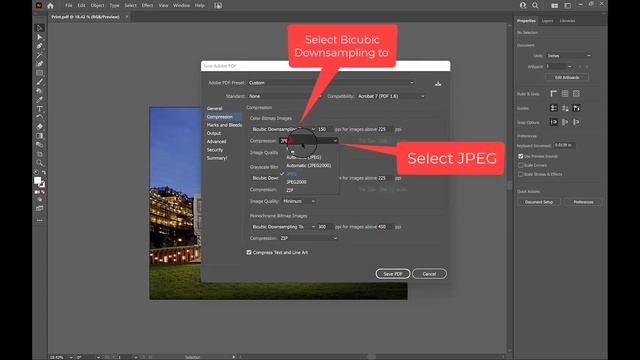640x360 pixels.
Task: Click Cancel in Save Adobe PDF
Action: [429, 274]
